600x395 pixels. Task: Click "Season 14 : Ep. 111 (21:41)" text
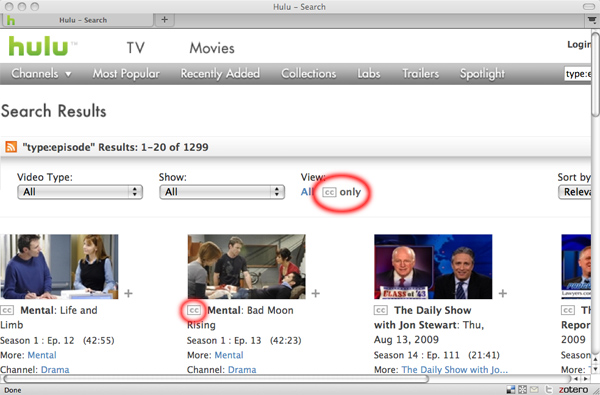[437, 355]
